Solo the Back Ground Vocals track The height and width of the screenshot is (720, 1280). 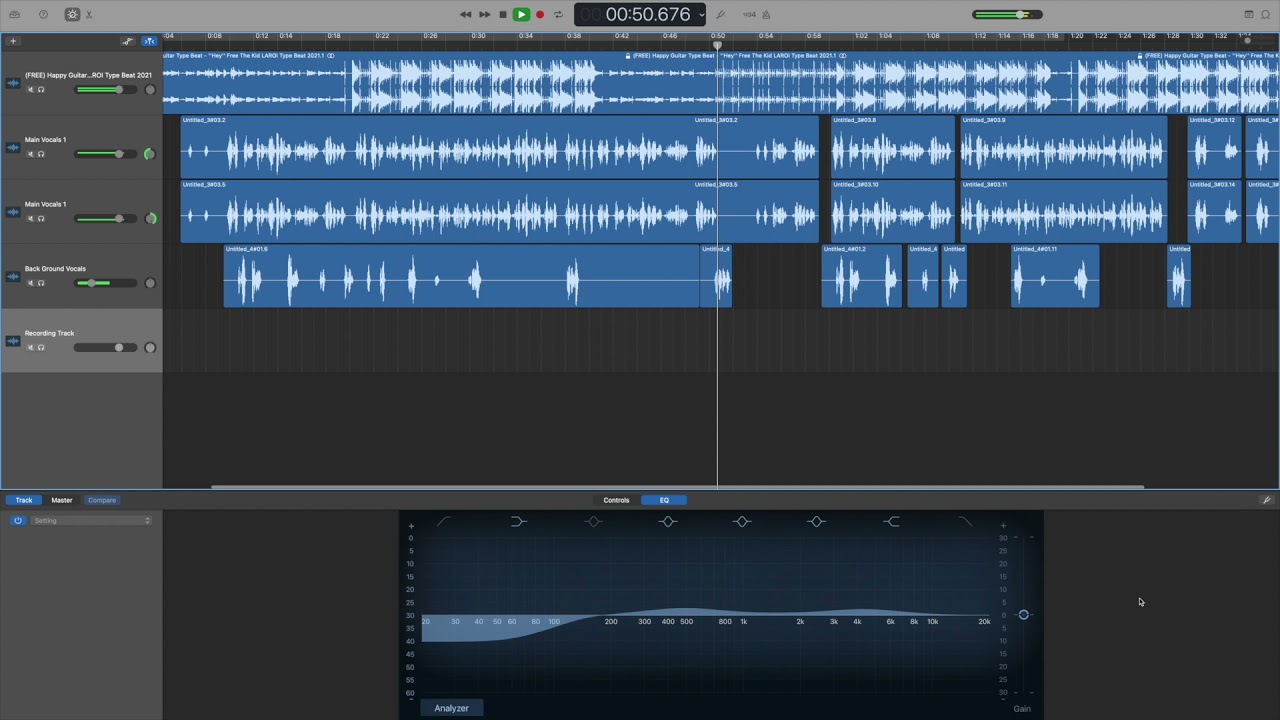coord(41,283)
